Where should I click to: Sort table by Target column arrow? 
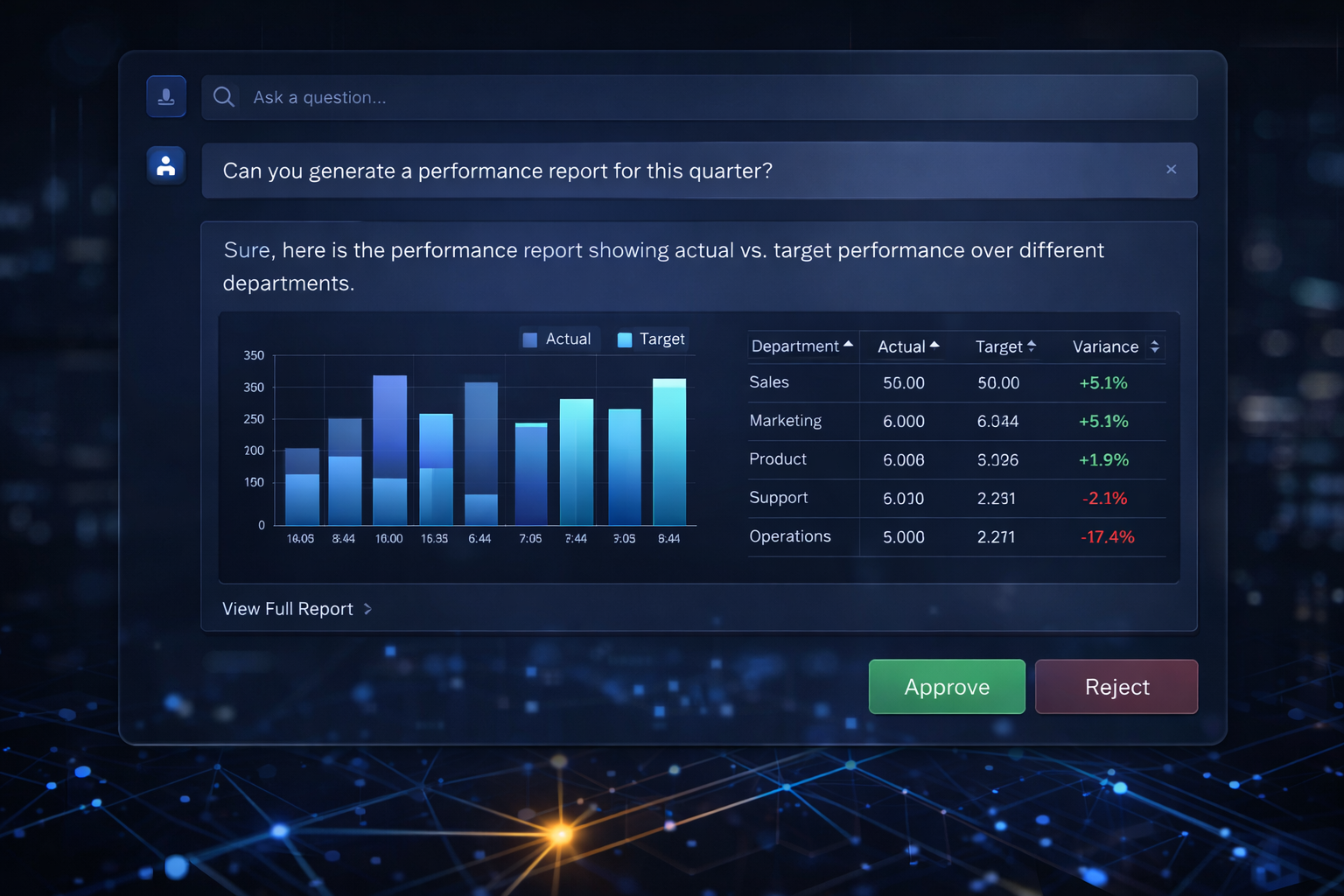(1032, 346)
